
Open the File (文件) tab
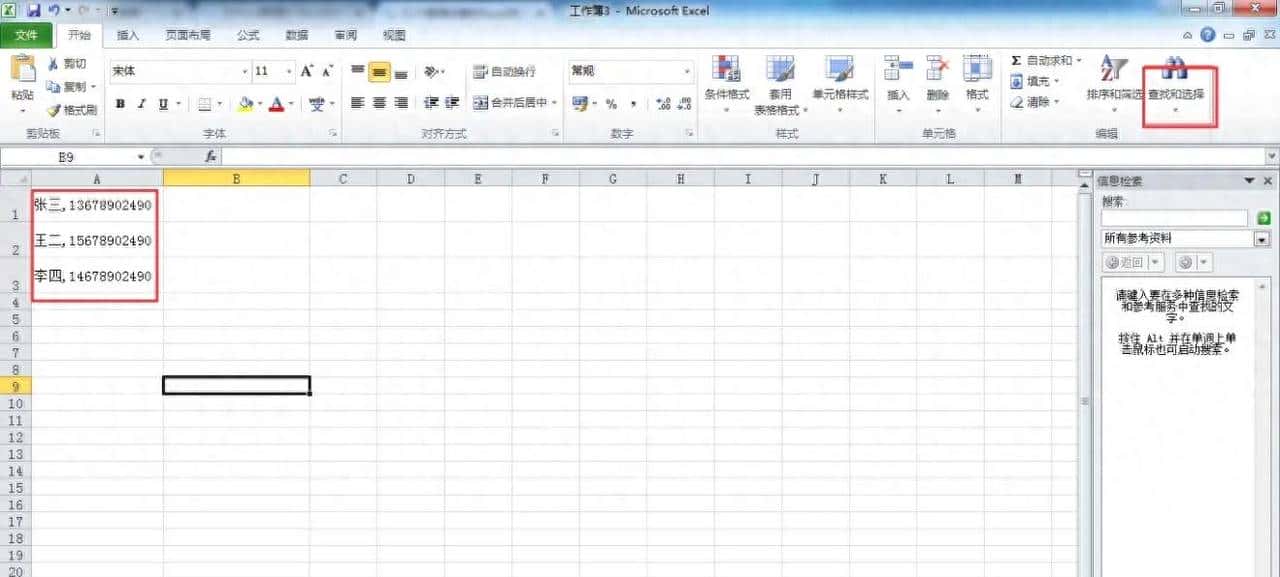pos(27,35)
